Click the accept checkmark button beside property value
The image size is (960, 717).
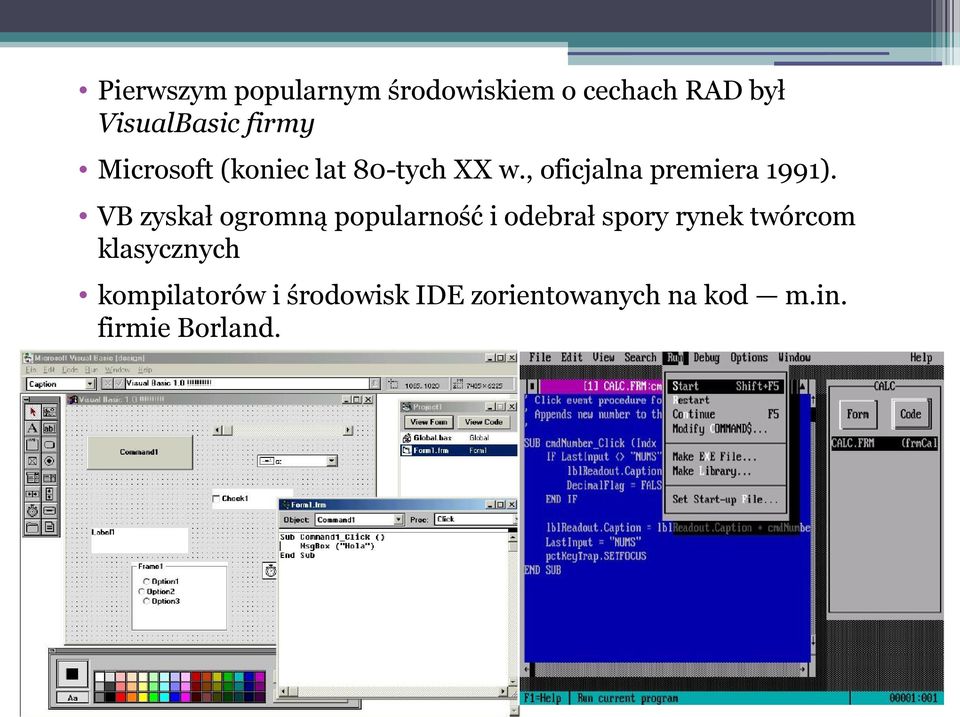point(119,384)
